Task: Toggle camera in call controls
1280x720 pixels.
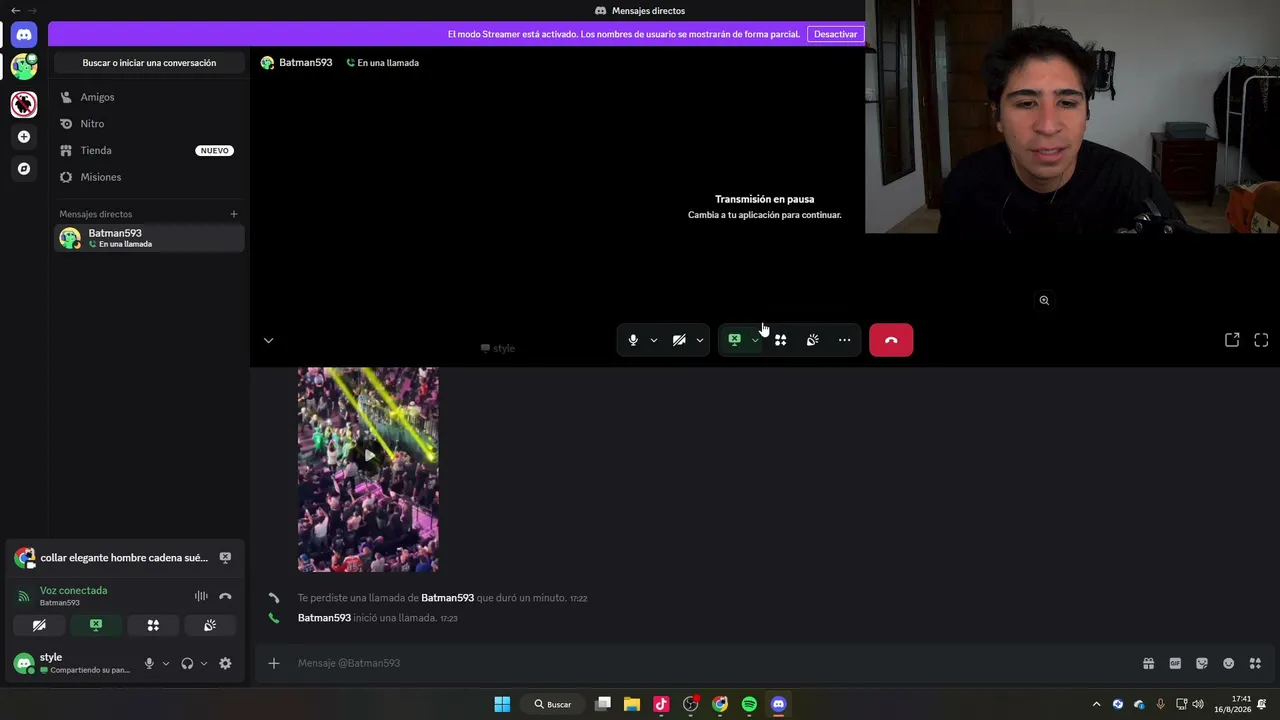Action: coord(679,340)
